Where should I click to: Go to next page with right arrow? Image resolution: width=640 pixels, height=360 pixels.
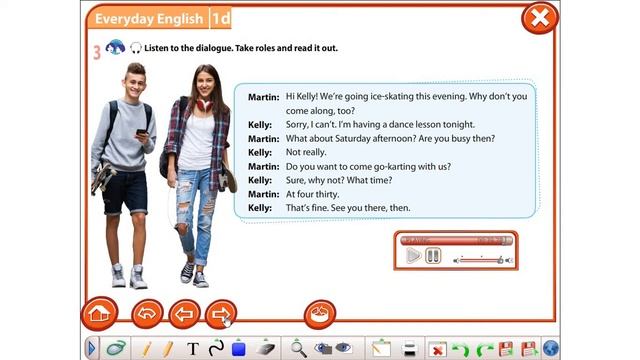[x=220, y=314]
